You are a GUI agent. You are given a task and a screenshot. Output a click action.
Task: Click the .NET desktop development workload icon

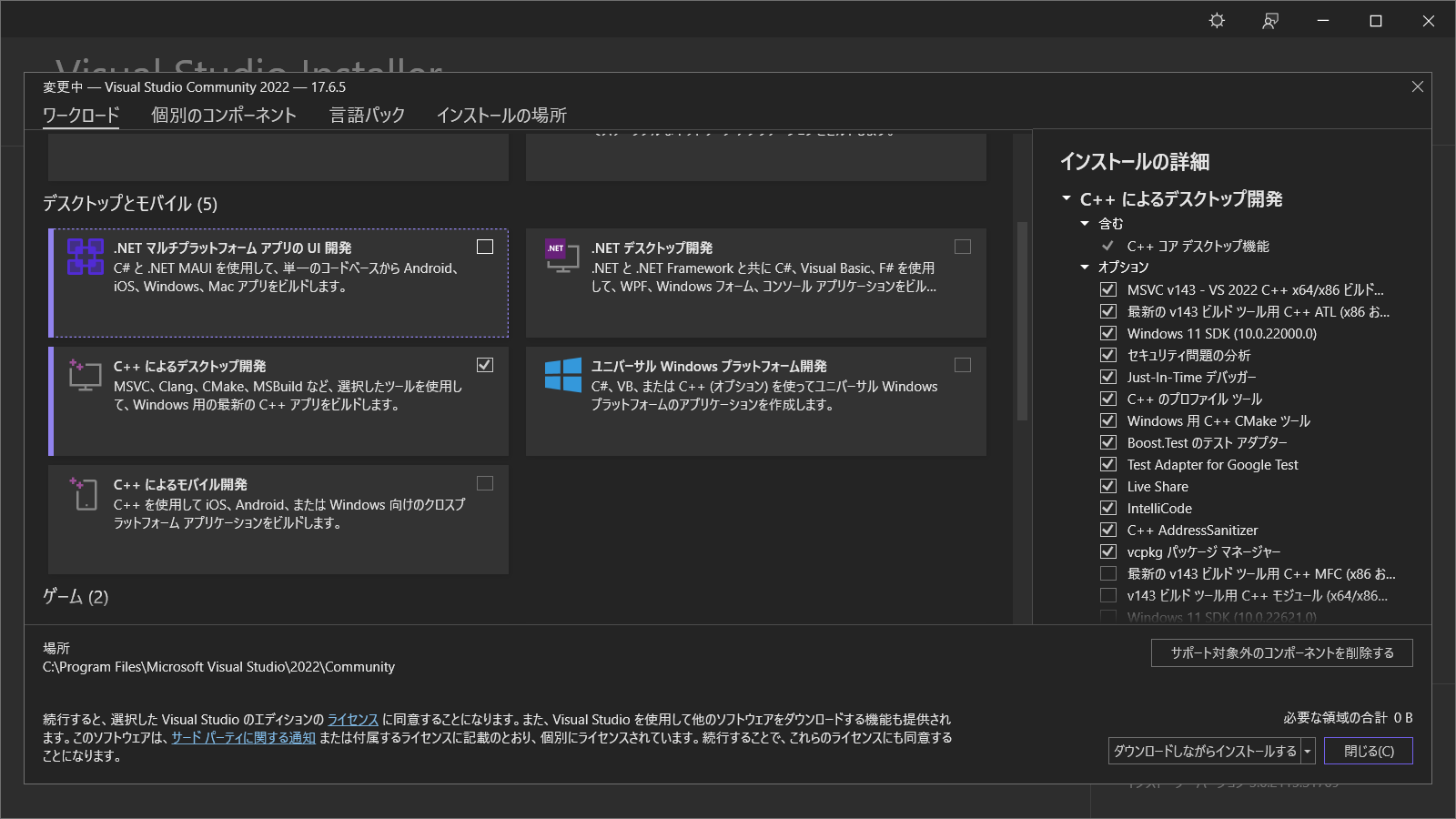[562, 256]
